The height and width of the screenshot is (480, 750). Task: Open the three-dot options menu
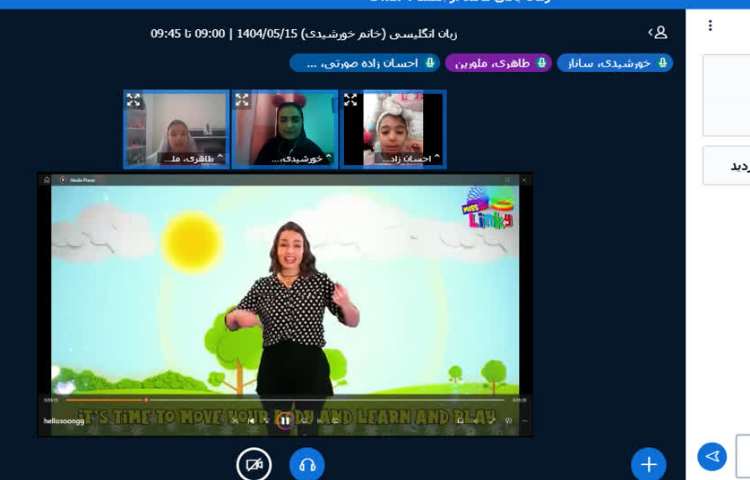click(x=710, y=25)
